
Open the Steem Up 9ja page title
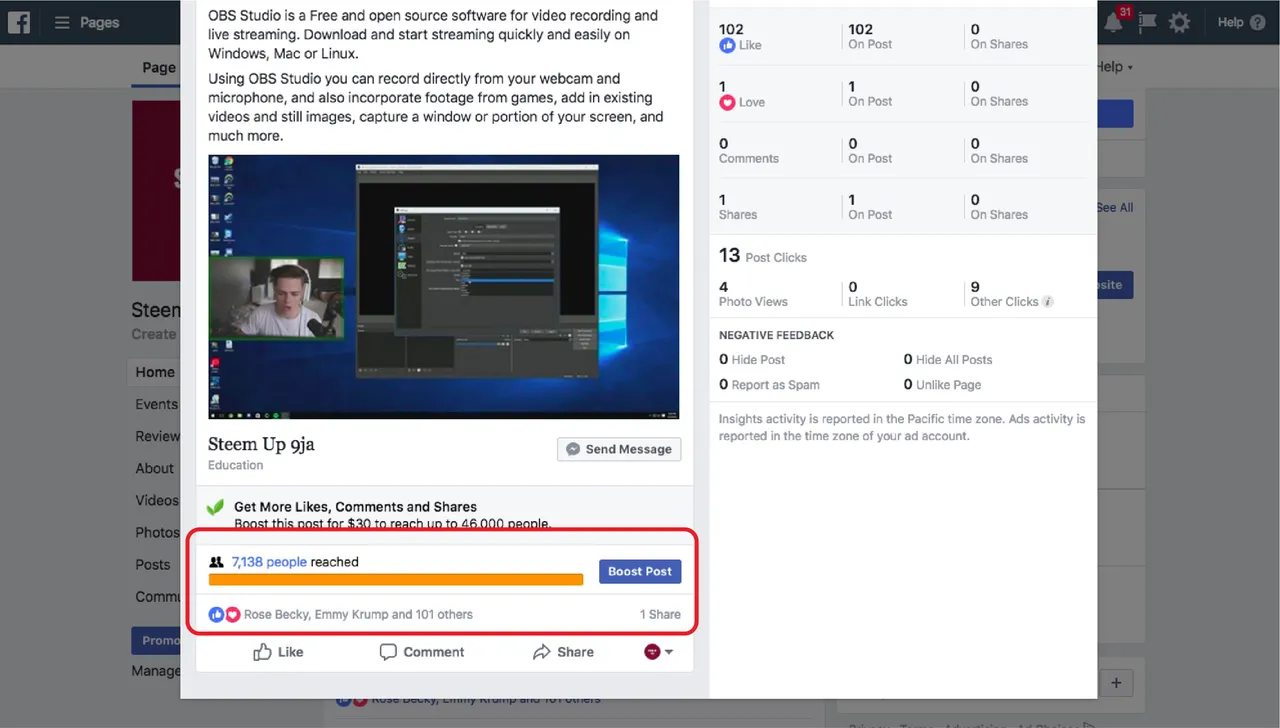tap(261, 444)
